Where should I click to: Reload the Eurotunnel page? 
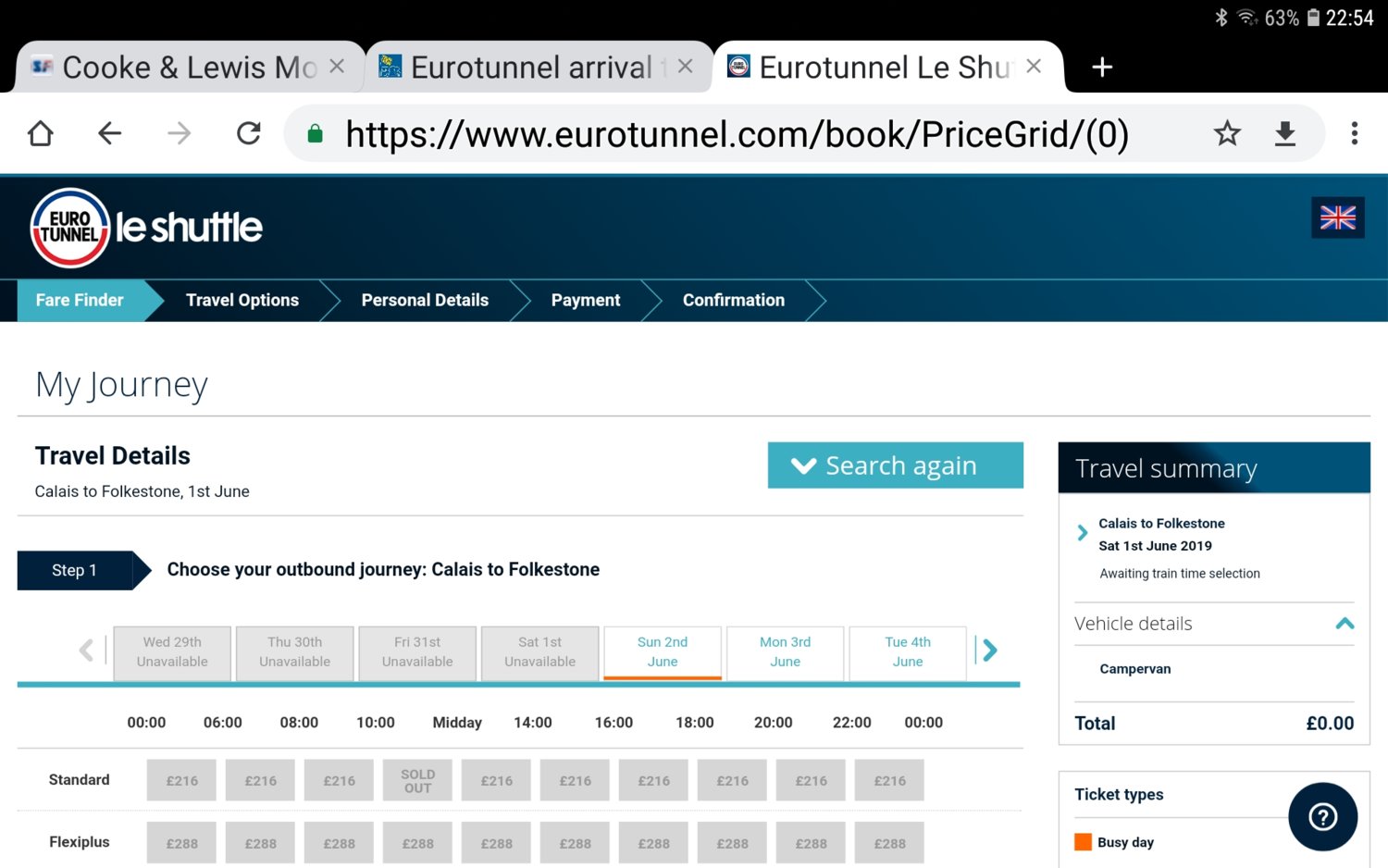248,134
